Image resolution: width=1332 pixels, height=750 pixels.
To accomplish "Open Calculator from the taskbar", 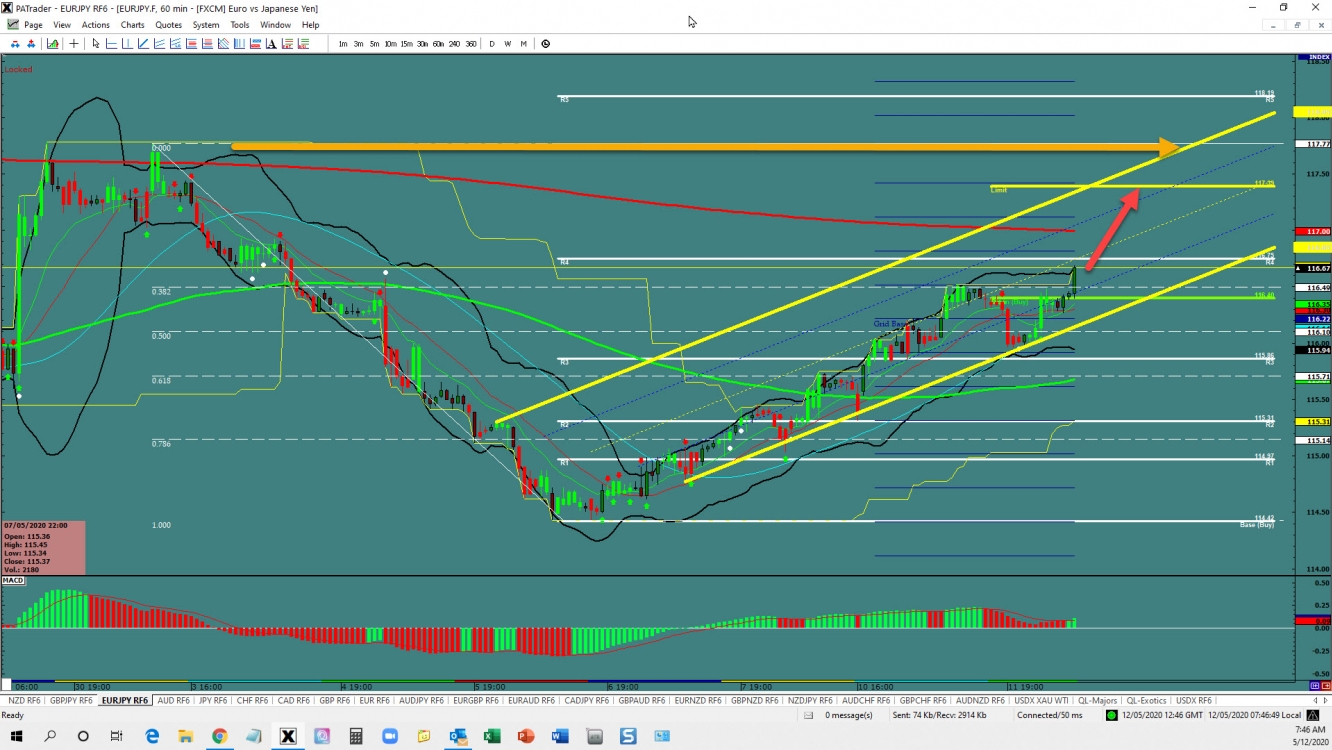I will (x=355, y=736).
